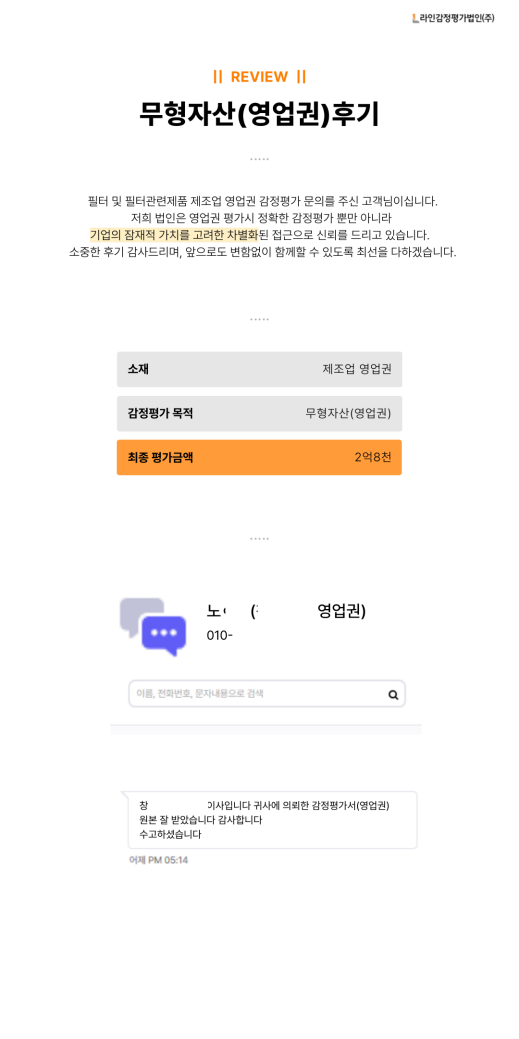519x1039 pixels.
Task: Click the 무형자산(영업권)후기 title
Action: 259,114
